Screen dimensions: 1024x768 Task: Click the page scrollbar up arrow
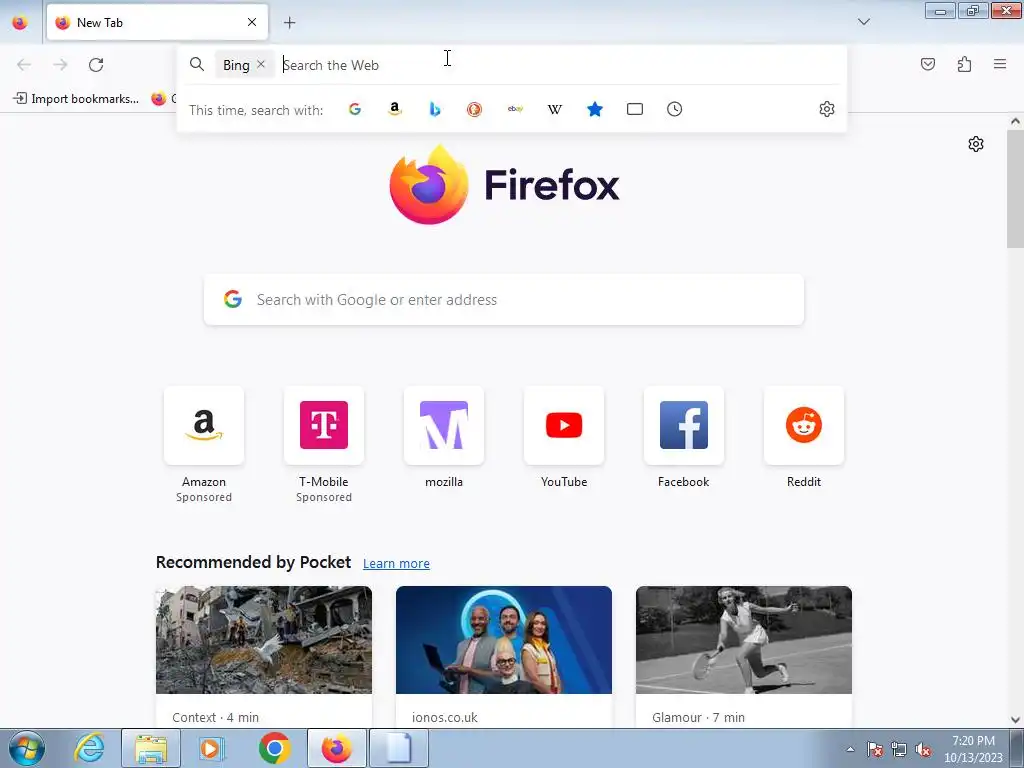pyautogui.click(x=1016, y=121)
